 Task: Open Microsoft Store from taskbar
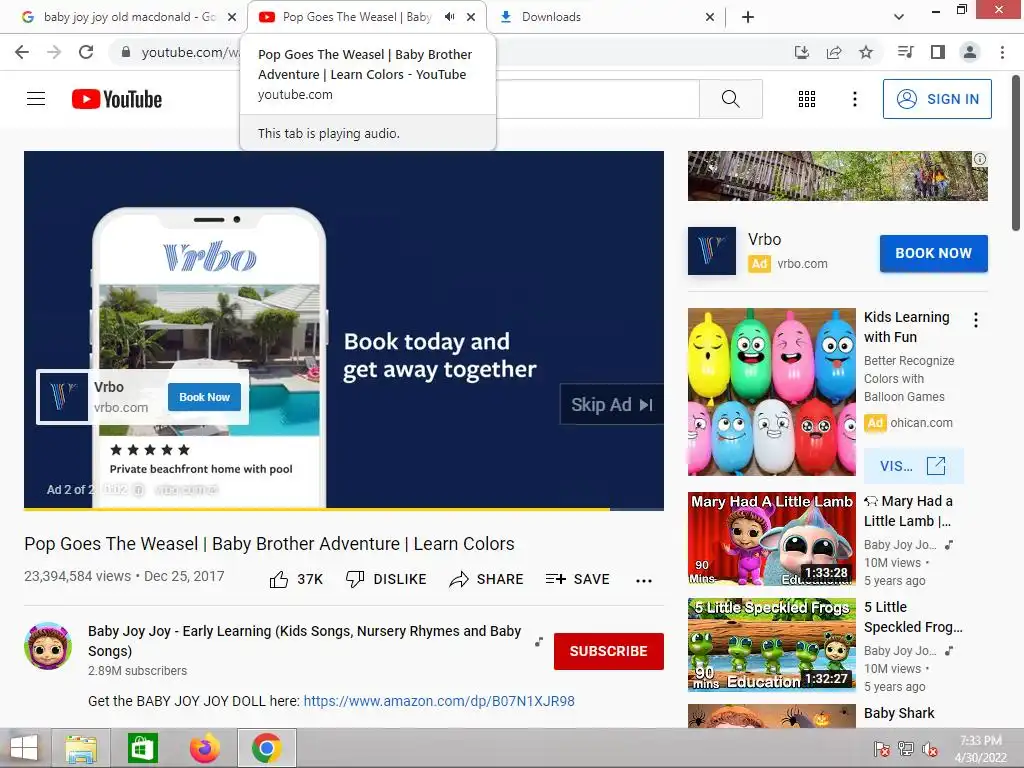pos(142,748)
